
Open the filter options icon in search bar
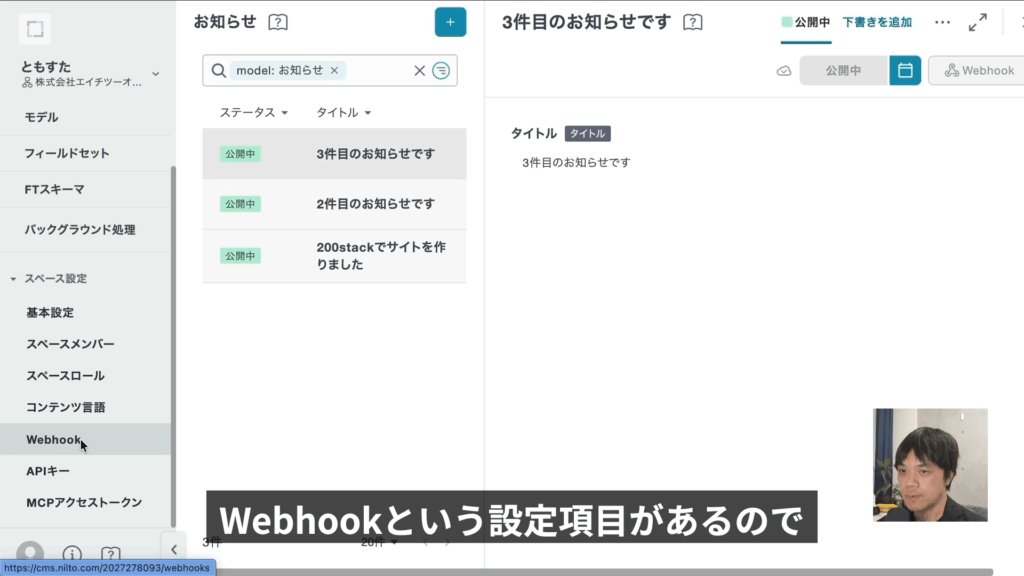(x=441, y=70)
